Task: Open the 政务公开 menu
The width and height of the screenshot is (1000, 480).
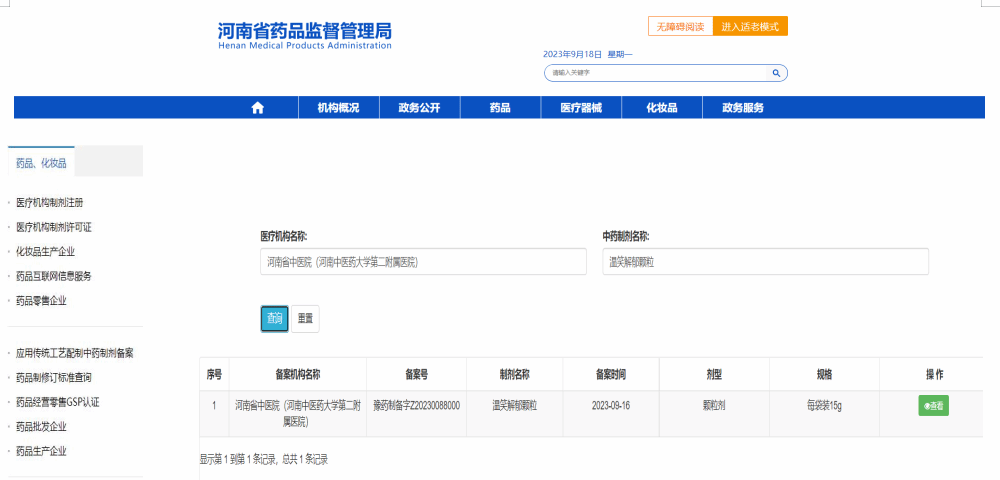Action: (418, 108)
